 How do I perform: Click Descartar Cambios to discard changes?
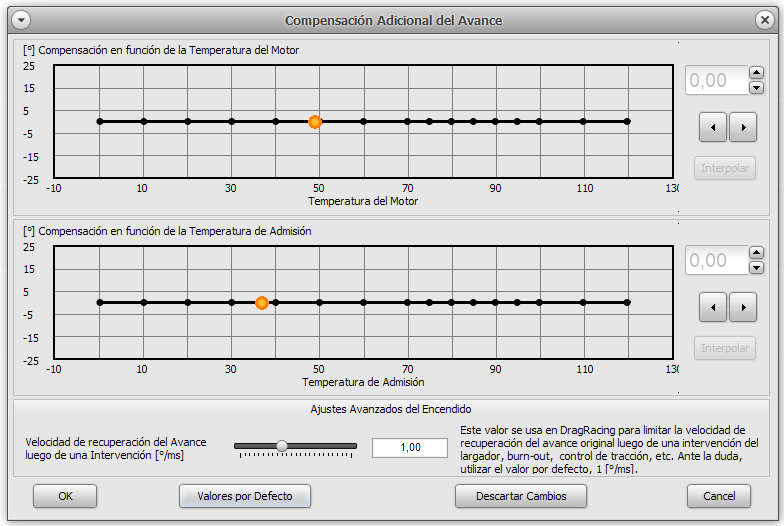pyautogui.click(x=521, y=496)
